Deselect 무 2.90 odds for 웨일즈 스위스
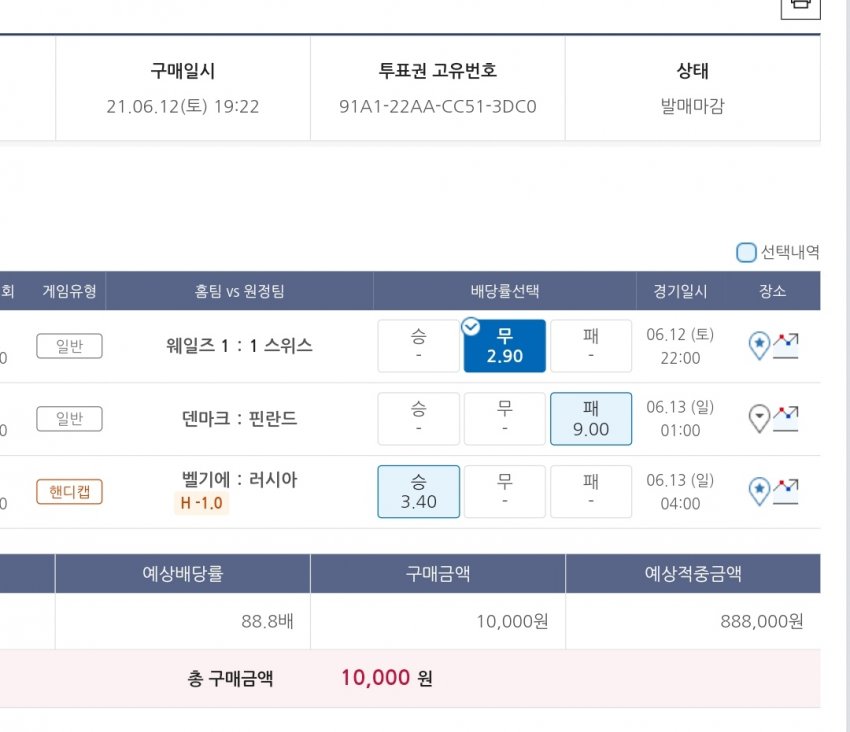 tap(505, 346)
